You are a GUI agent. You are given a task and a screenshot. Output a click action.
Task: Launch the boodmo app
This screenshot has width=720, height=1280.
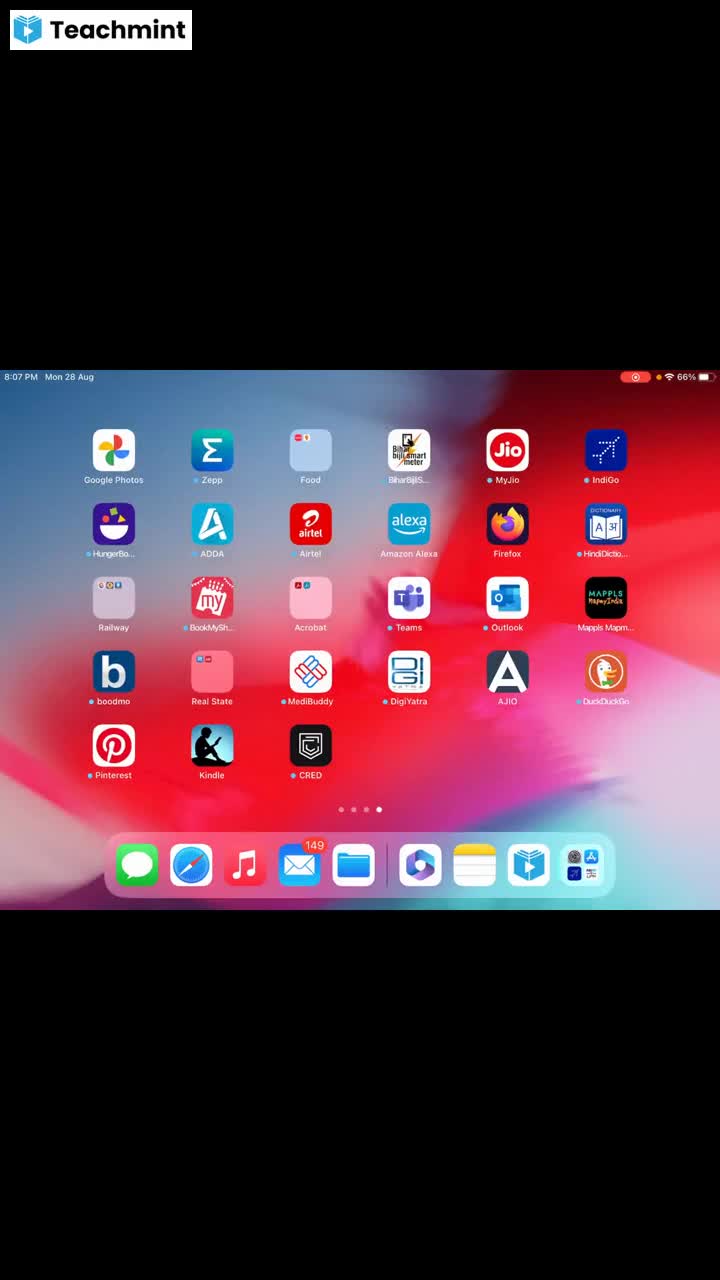tap(114, 672)
